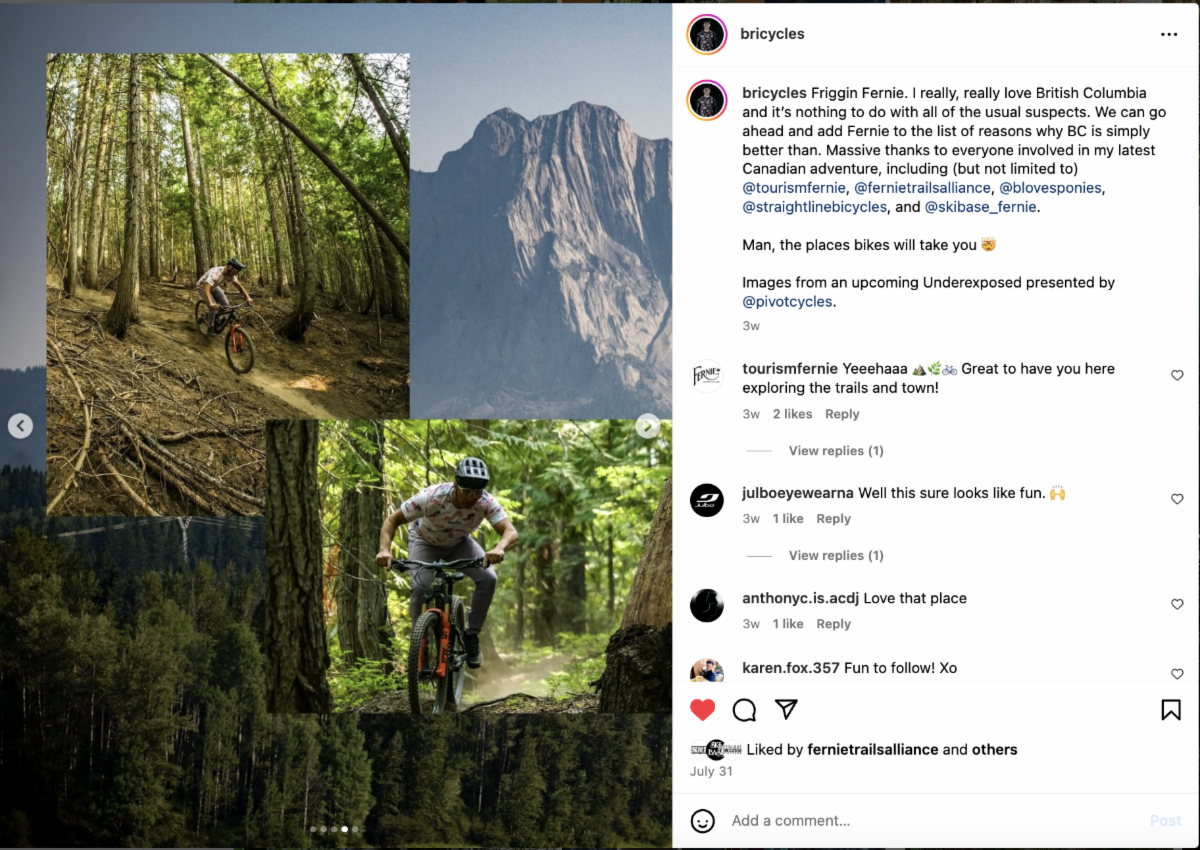Image resolution: width=1200 pixels, height=850 pixels.
Task: Reply to anthonyc.is.acdj comment
Action: pos(833,624)
